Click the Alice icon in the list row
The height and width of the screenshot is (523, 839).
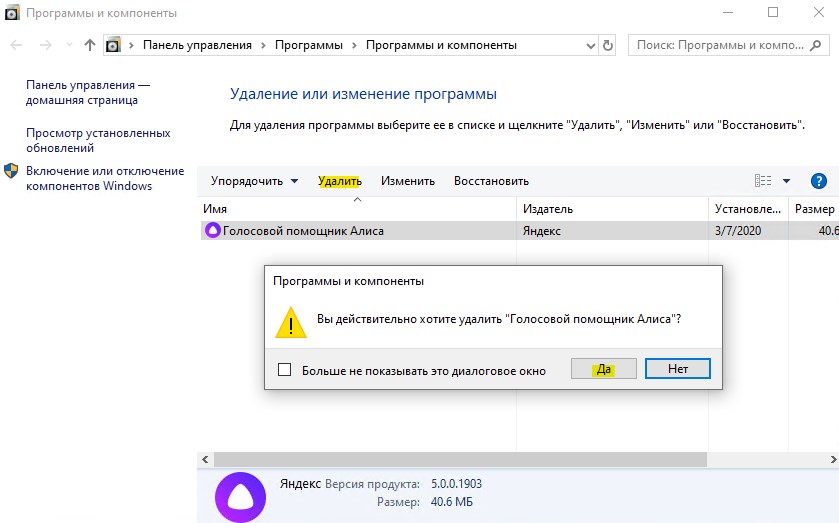[212, 231]
